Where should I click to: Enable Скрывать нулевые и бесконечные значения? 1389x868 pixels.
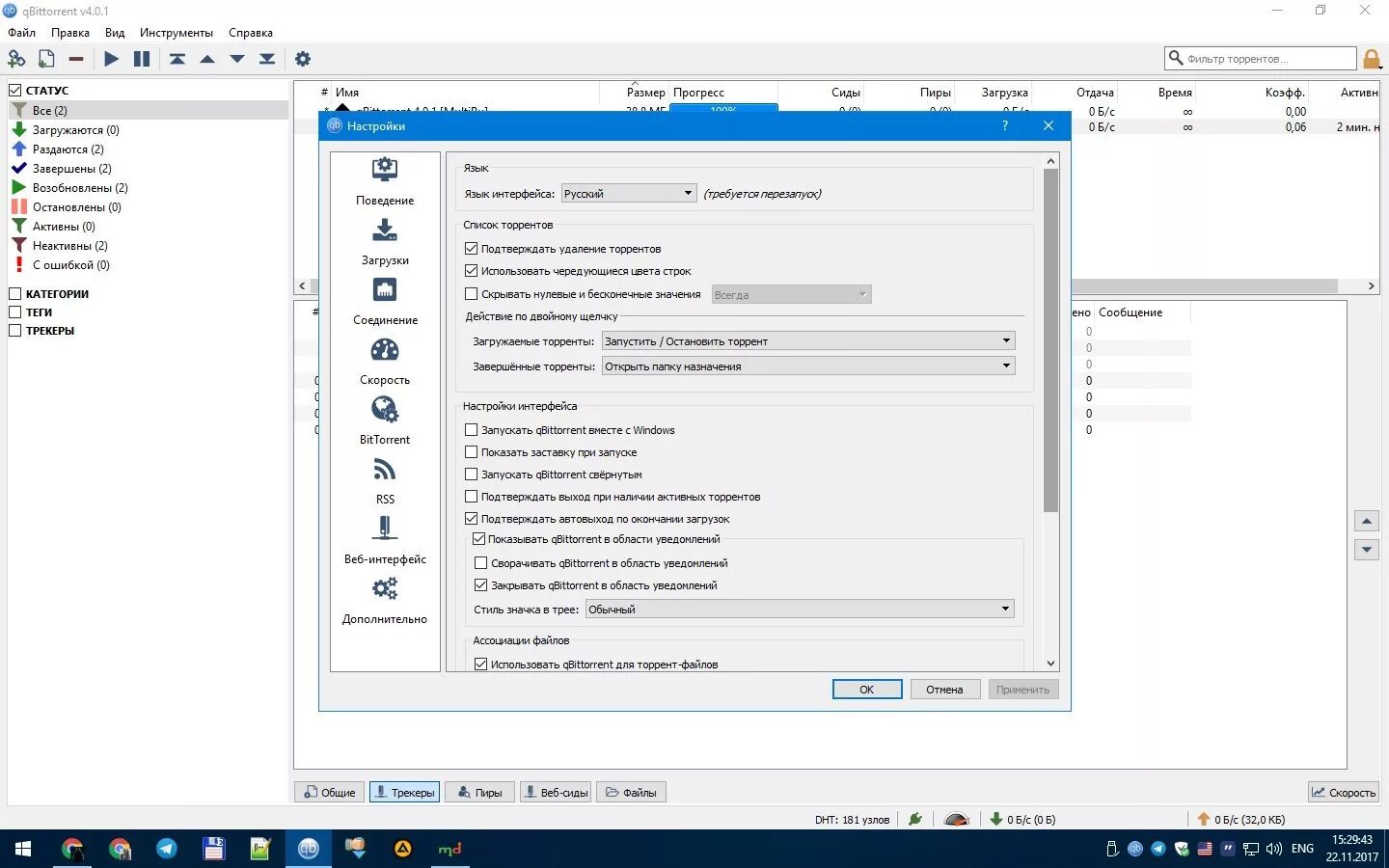pos(471,294)
